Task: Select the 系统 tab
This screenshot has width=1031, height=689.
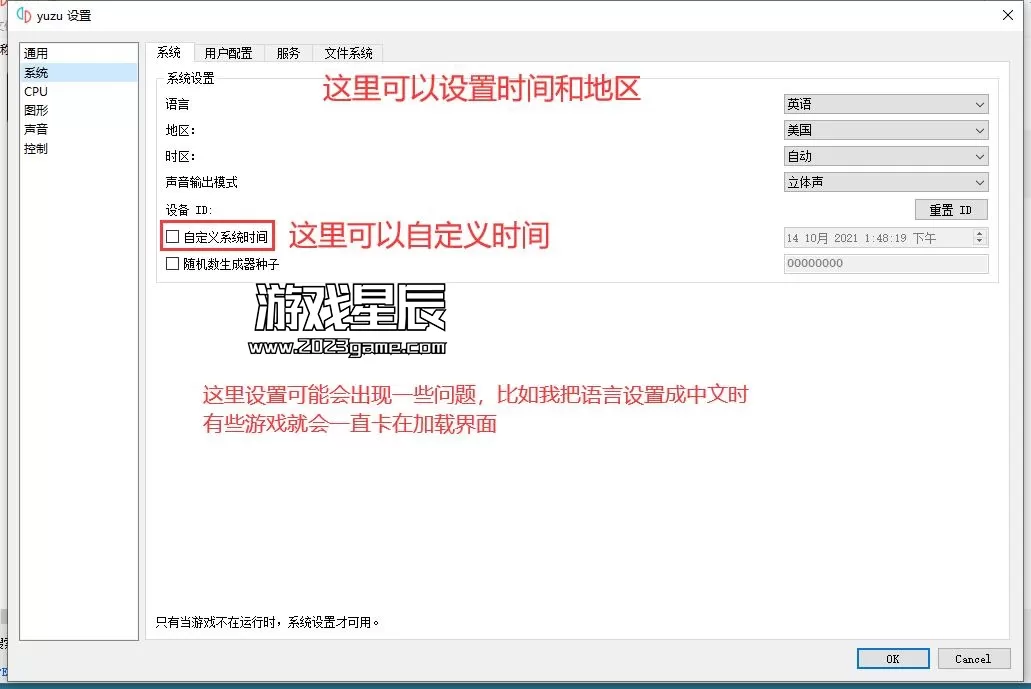Action: pyautogui.click(x=169, y=53)
